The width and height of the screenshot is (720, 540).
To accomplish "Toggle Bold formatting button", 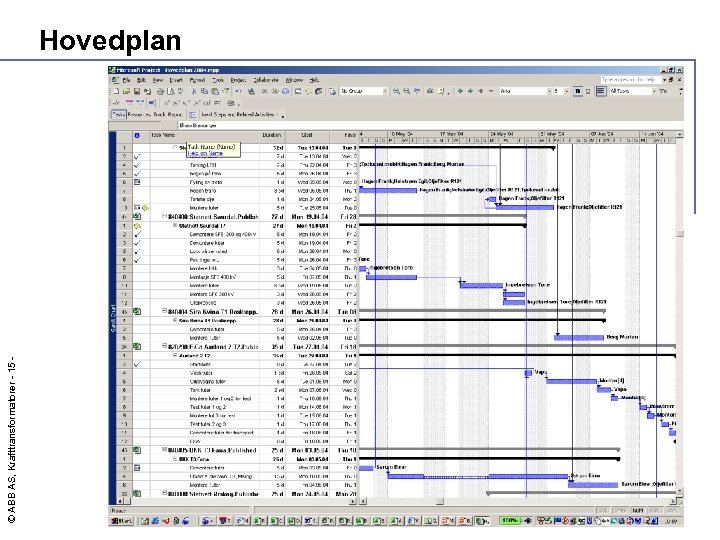I will pos(578,91).
